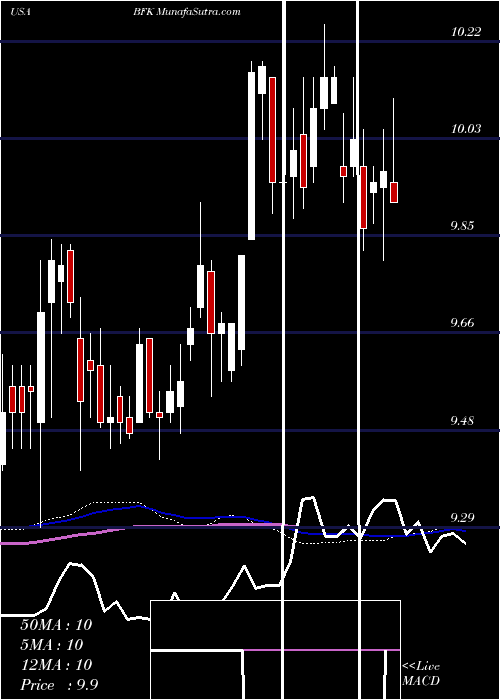Click the USA exchange label

coord(20,12)
